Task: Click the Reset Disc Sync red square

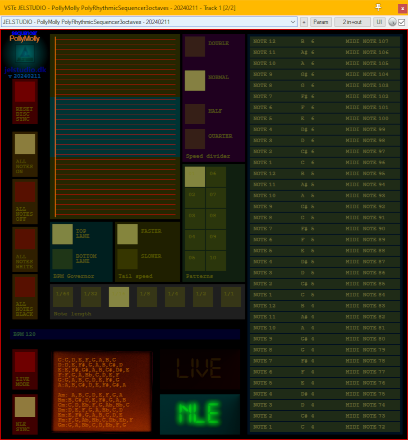Action: coord(25,92)
